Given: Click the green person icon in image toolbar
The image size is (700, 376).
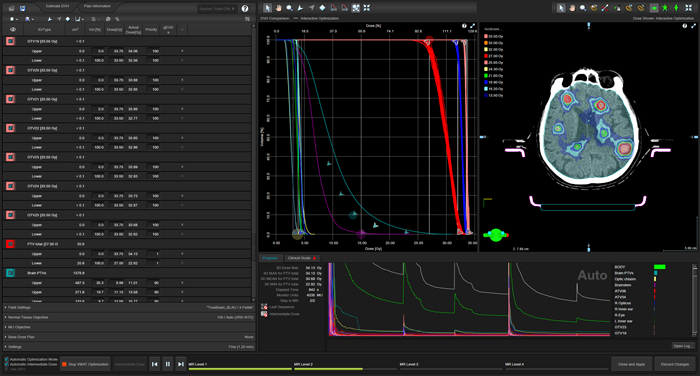Looking at the screenshot, I should pyautogui.click(x=676, y=8).
